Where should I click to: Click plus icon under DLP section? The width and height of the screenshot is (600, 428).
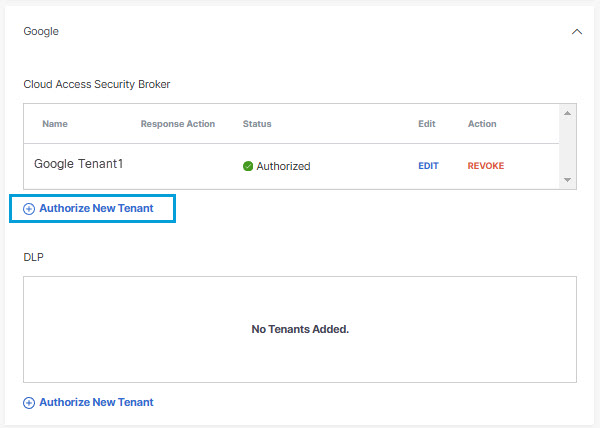click(29, 403)
